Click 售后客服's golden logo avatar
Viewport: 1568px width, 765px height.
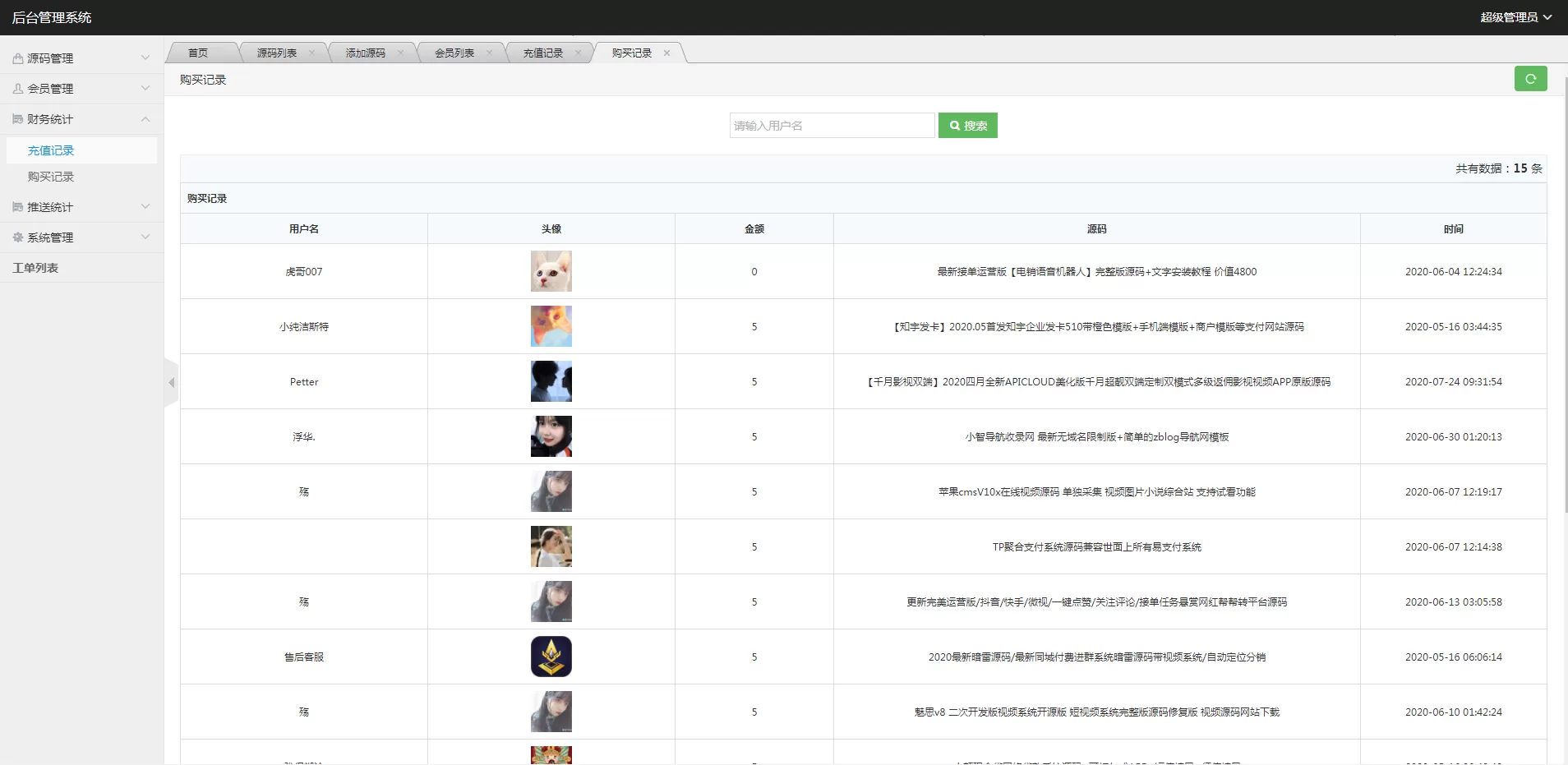(551, 657)
